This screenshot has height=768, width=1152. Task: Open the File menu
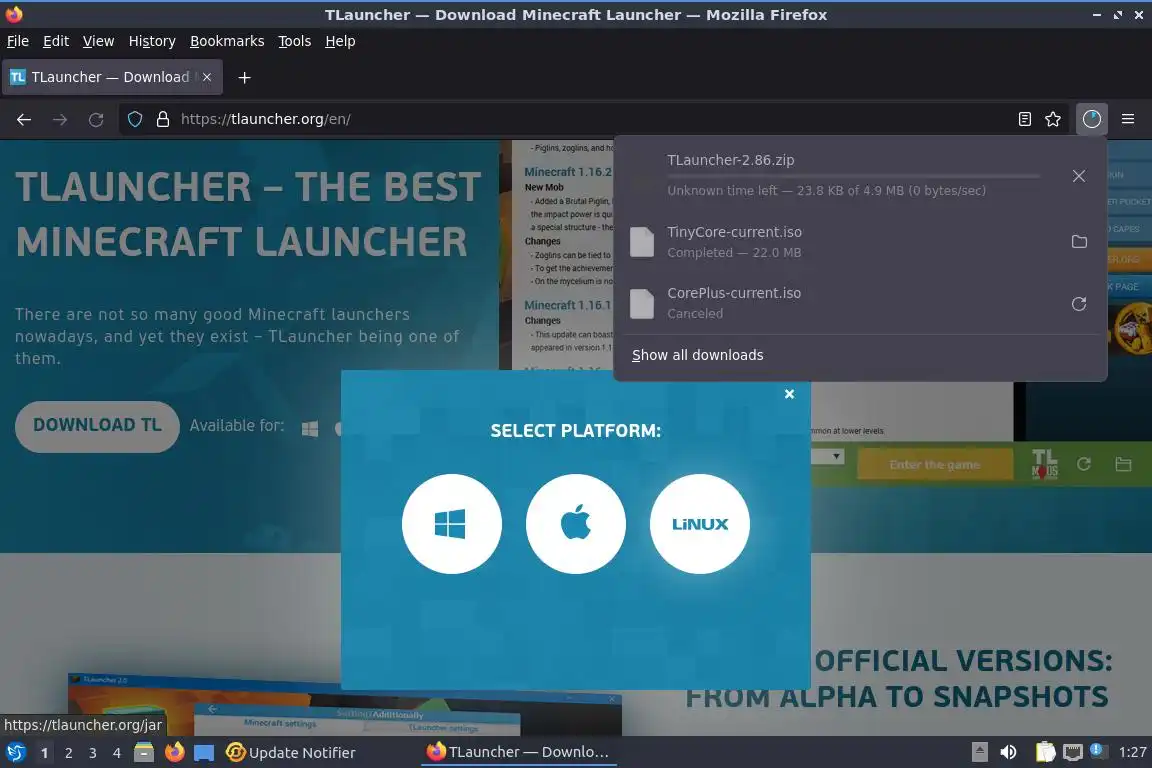[18, 41]
